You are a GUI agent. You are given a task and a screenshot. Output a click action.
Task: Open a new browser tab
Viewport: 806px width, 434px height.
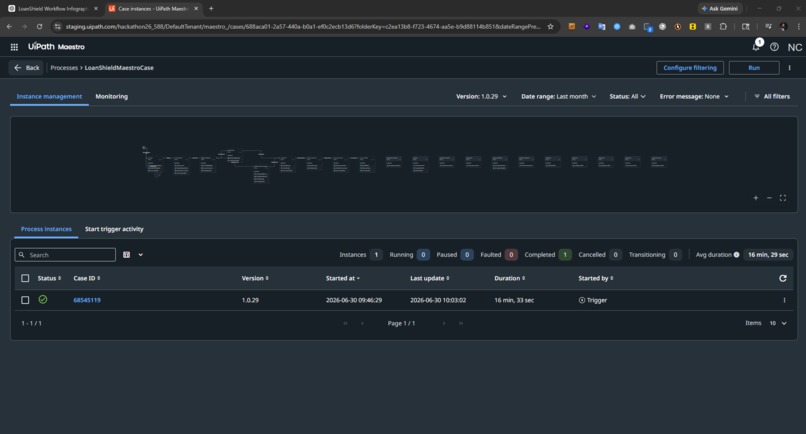(211, 8)
